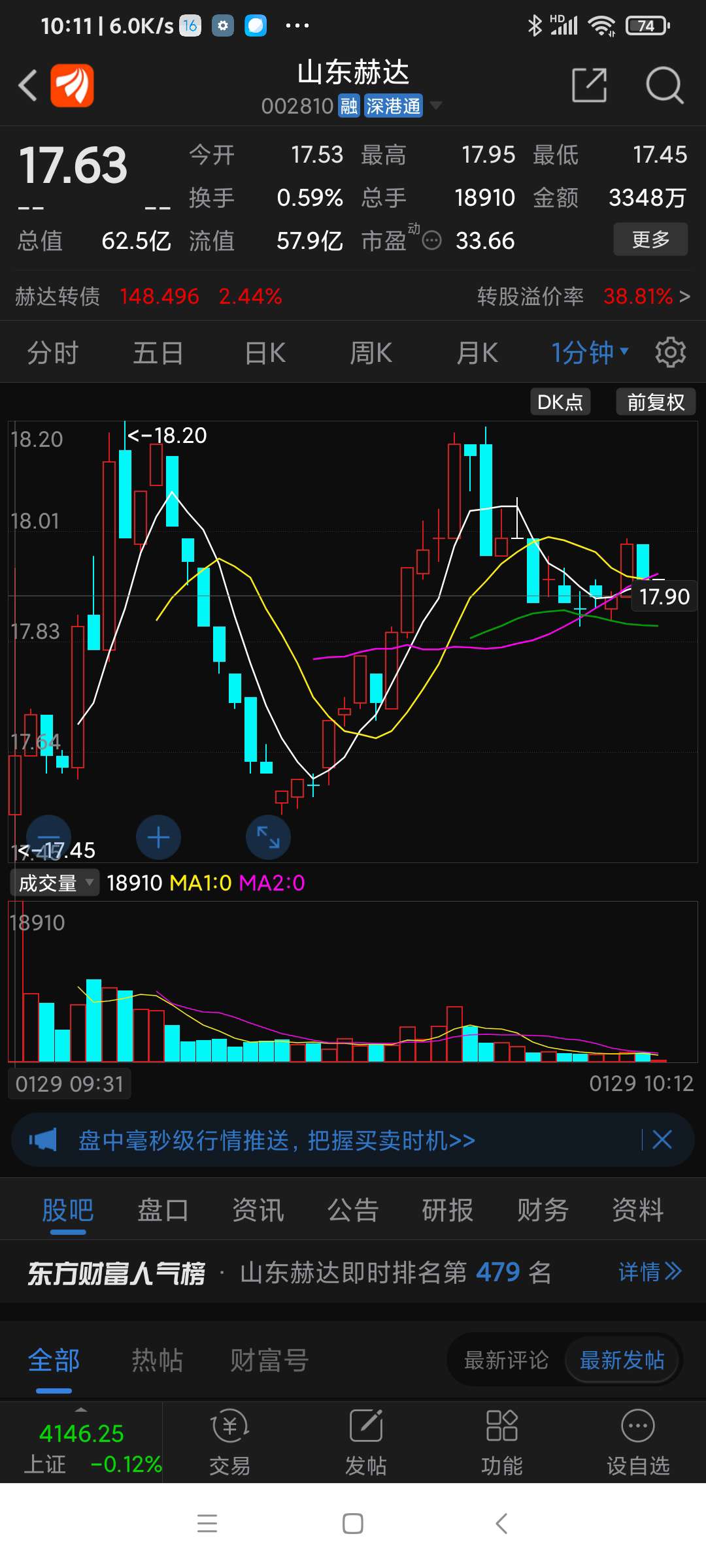Tap 东方财富人气榜 ranking title
Screen dimensions: 706x1568
click(x=116, y=1273)
